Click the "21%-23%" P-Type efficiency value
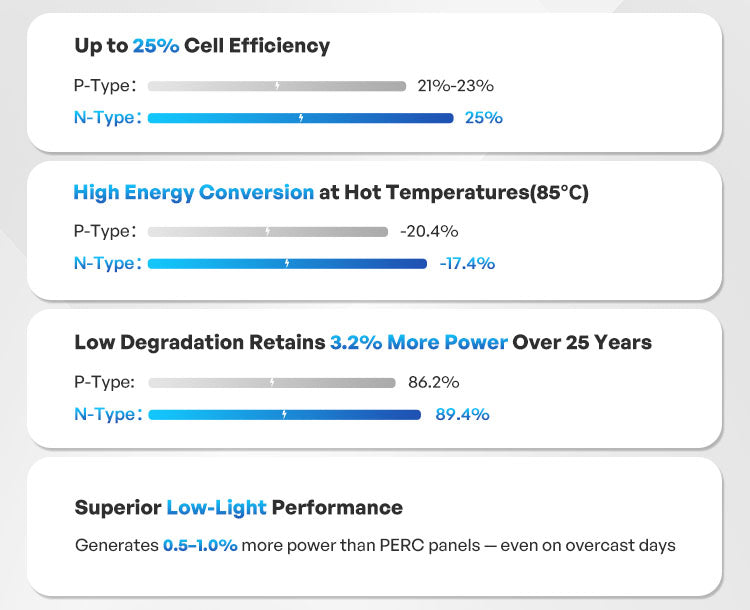Screen dimensions: 750x610 pyautogui.click(x=455, y=86)
